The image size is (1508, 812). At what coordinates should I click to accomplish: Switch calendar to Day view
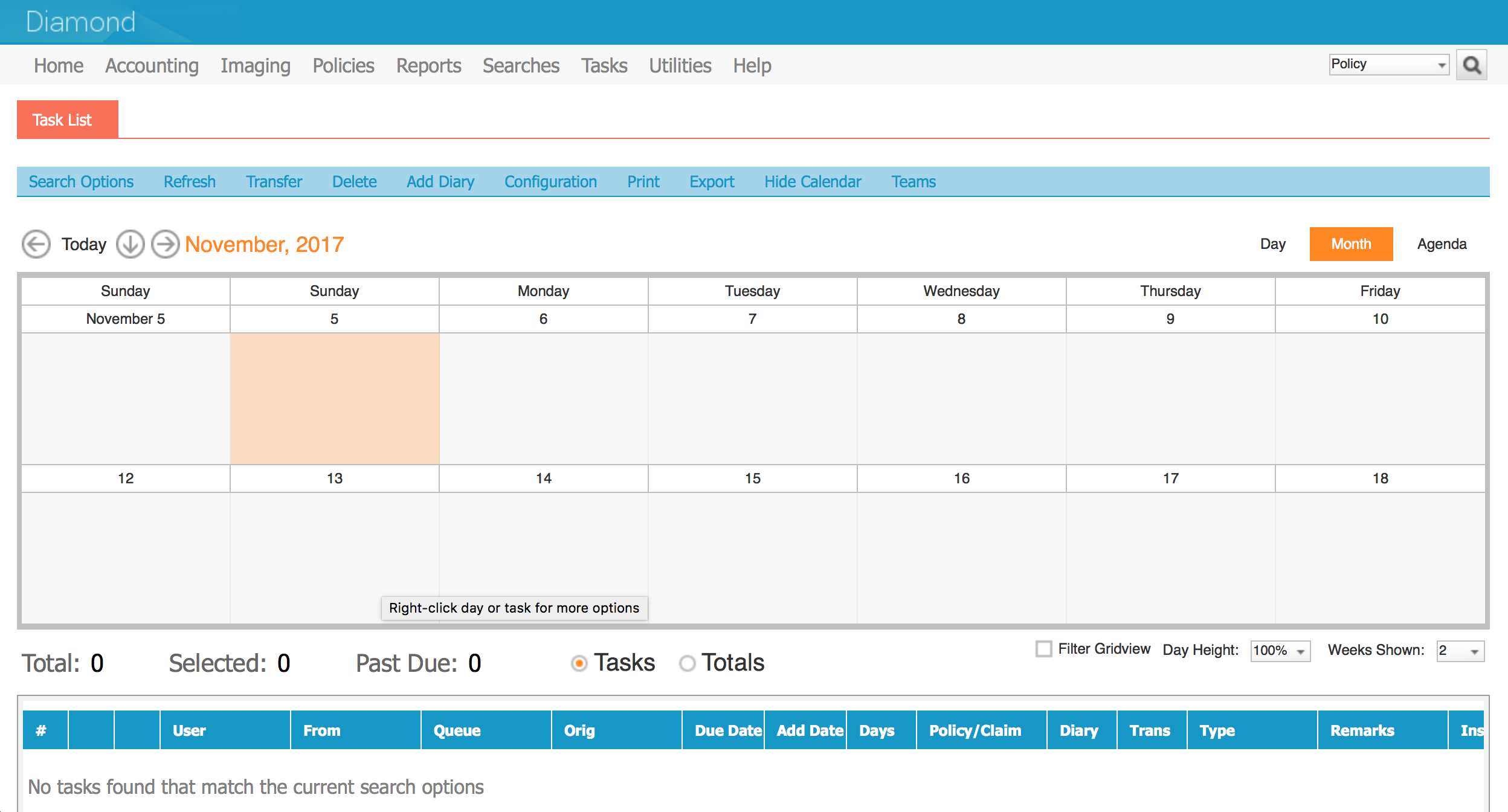click(1273, 243)
